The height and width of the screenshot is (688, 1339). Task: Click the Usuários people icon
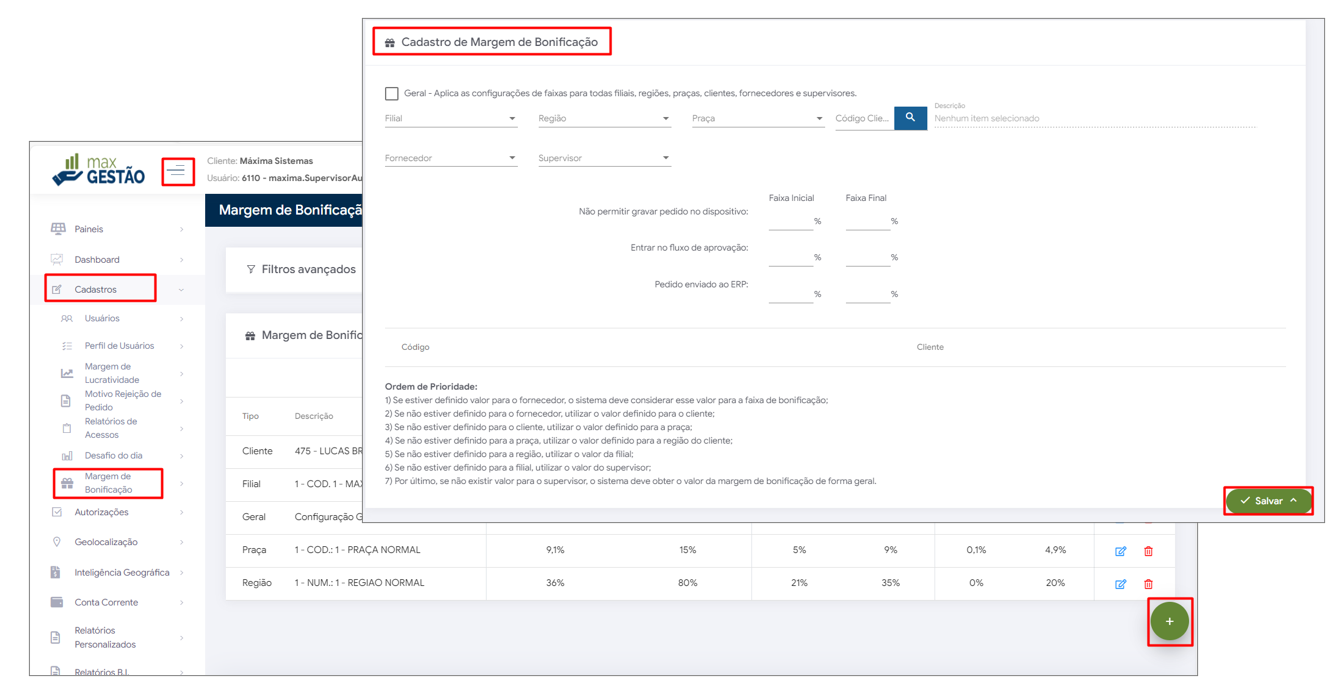67,319
